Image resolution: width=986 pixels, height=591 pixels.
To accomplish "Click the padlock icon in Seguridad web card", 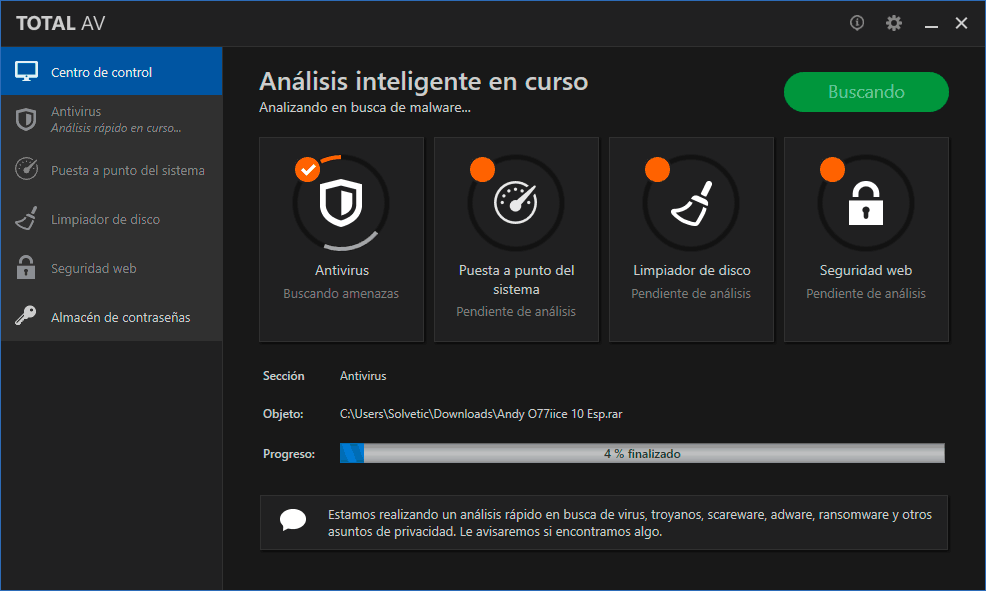I will (x=866, y=203).
